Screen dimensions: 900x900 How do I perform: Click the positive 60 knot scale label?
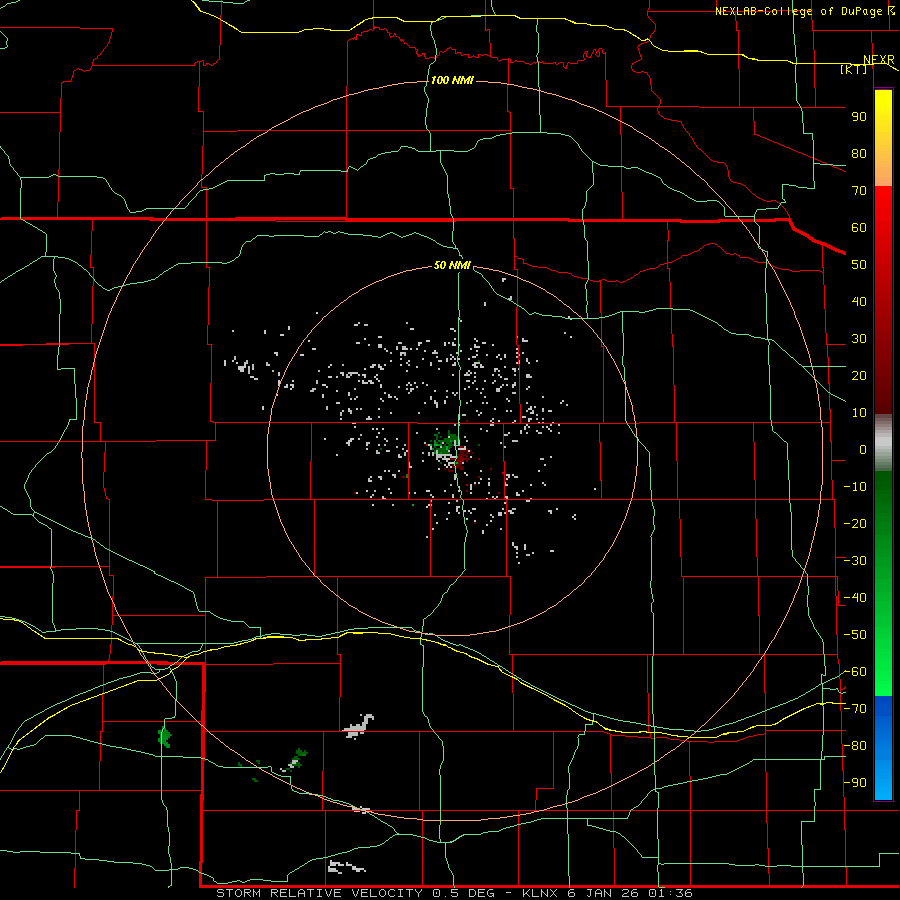point(859,228)
